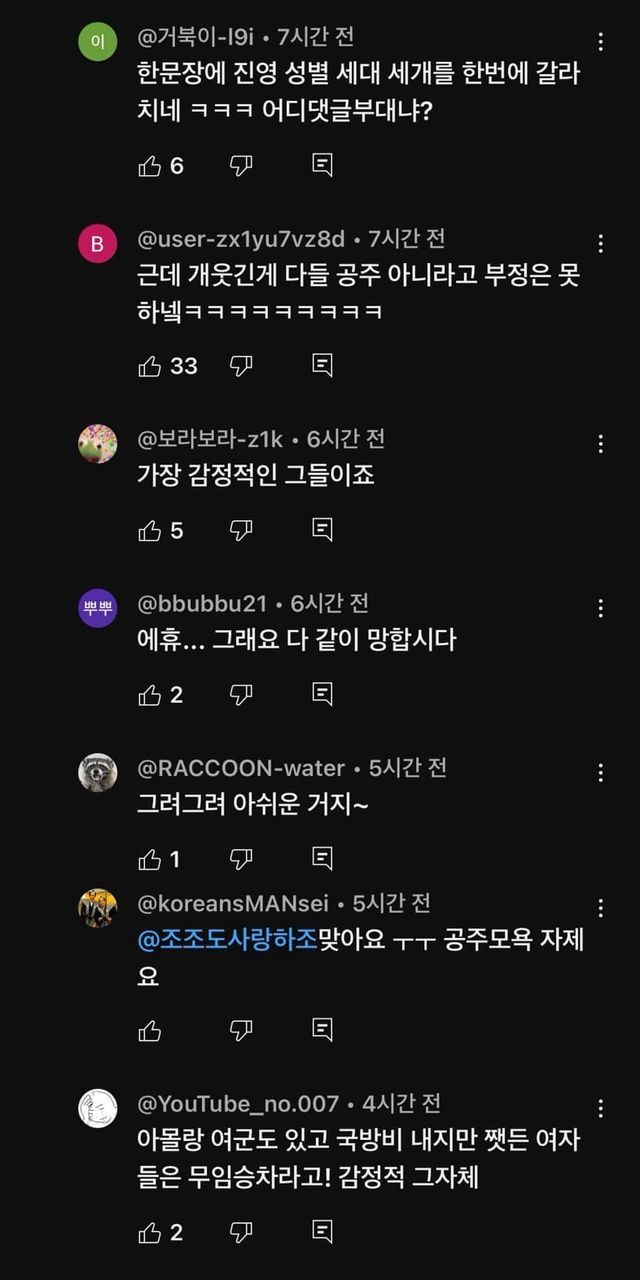Open @RACCOON-water's channel via username
Screen dimensions: 640x1280
click(x=241, y=768)
